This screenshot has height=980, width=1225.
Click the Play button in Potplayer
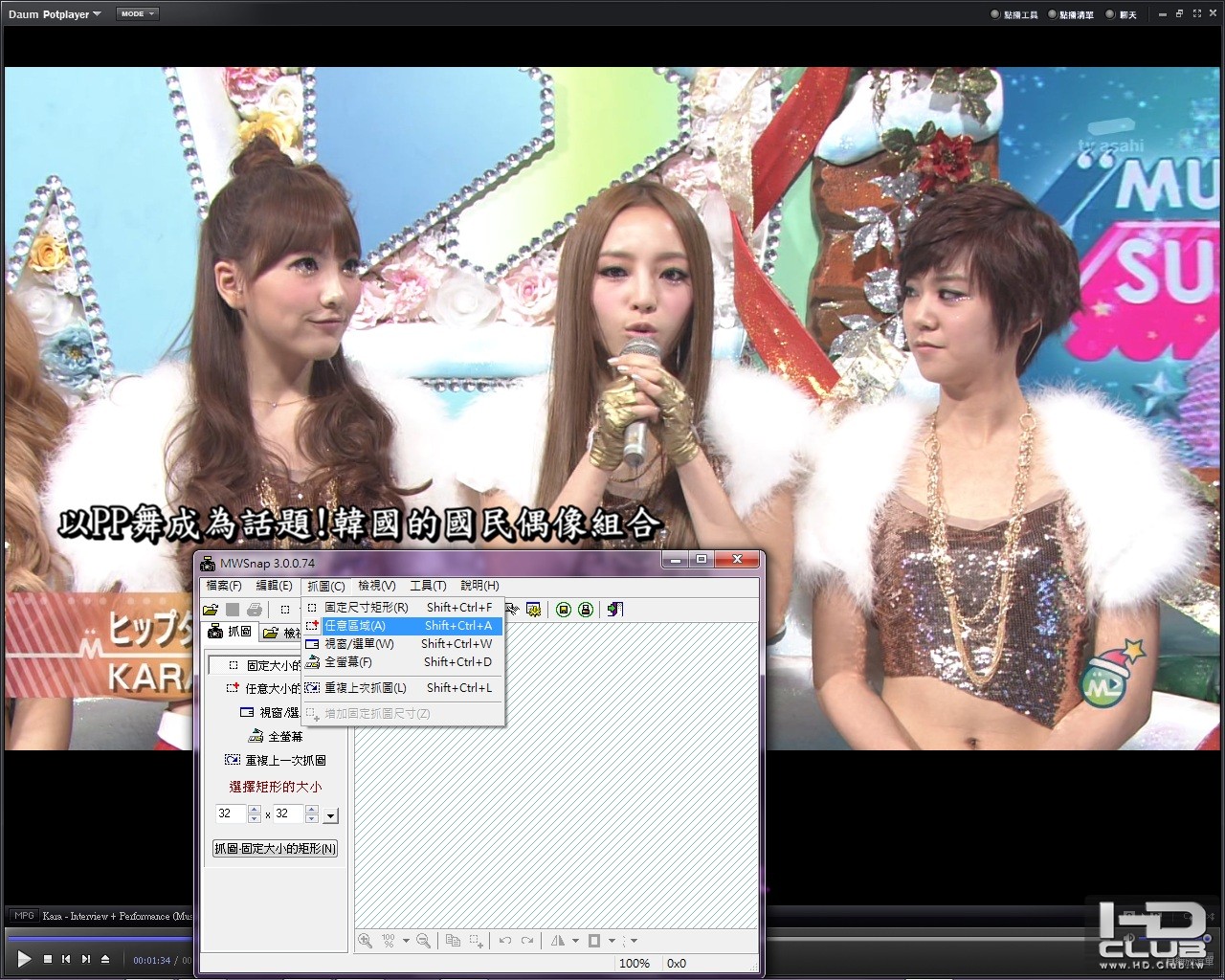coord(24,958)
